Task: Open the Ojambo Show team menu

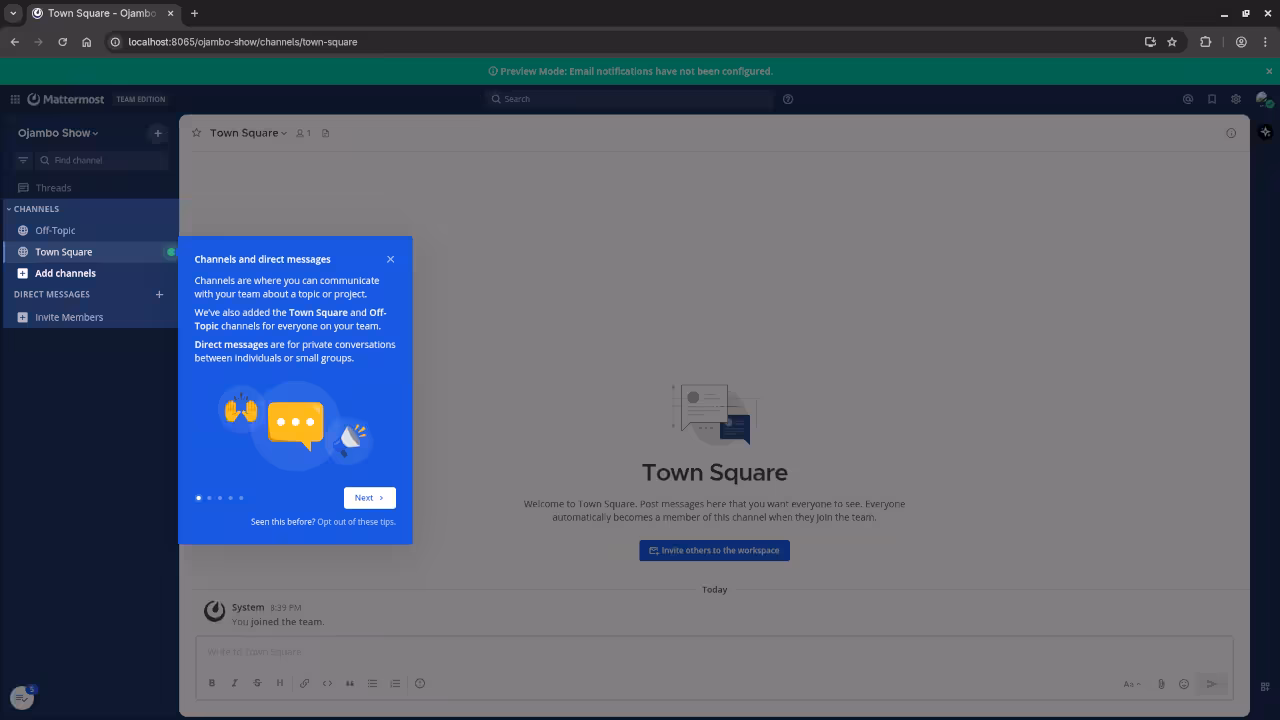Action: click(55, 132)
